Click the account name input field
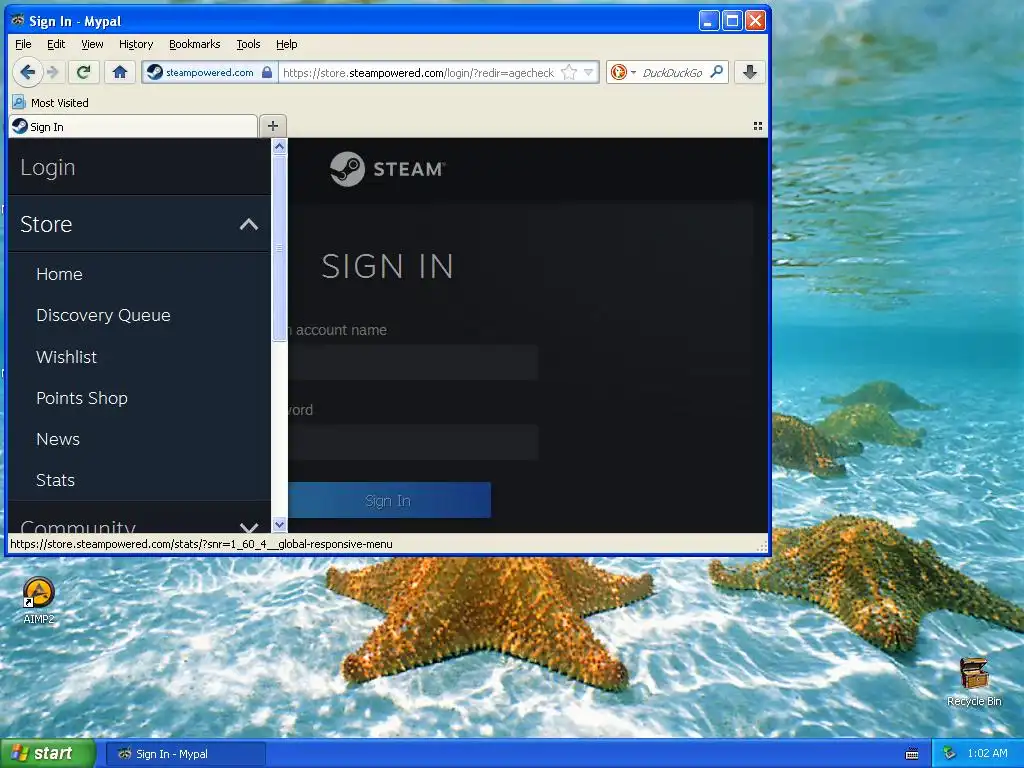 point(413,362)
